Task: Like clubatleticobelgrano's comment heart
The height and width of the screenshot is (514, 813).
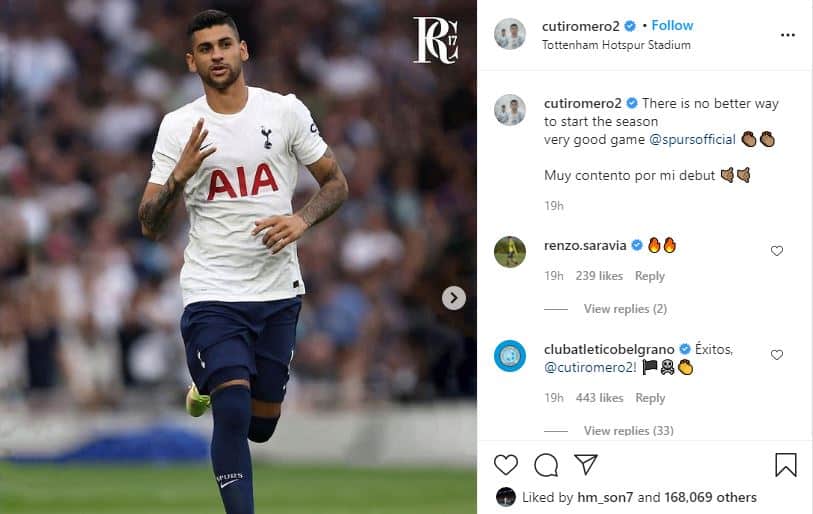Action: pyautogui.click(x=776, y=355)
